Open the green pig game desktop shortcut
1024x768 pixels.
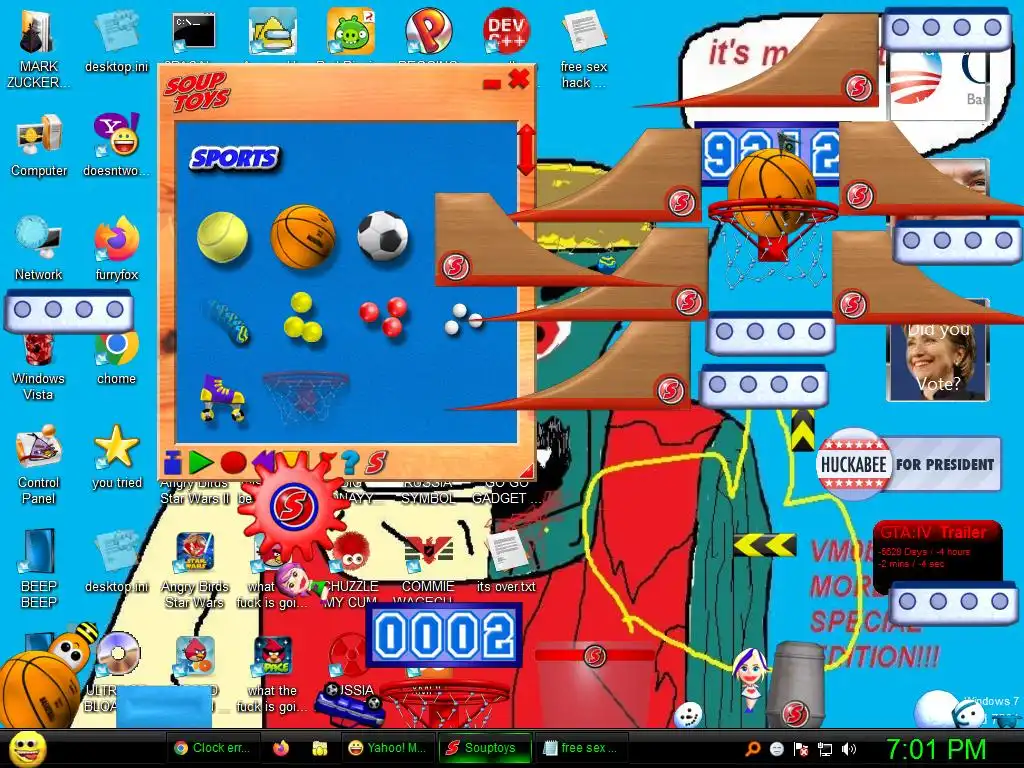tap(350, 33)
